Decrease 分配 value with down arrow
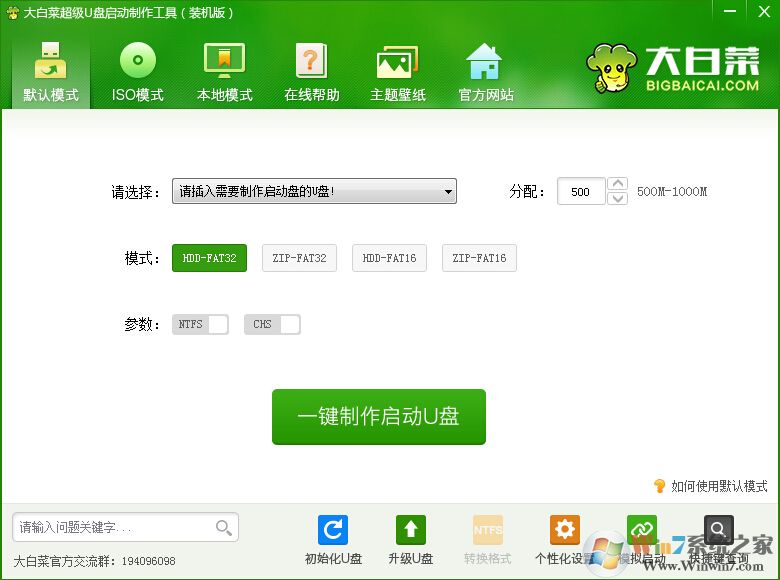The height and width of the screenshot is (580, 780). click(618, 198)
